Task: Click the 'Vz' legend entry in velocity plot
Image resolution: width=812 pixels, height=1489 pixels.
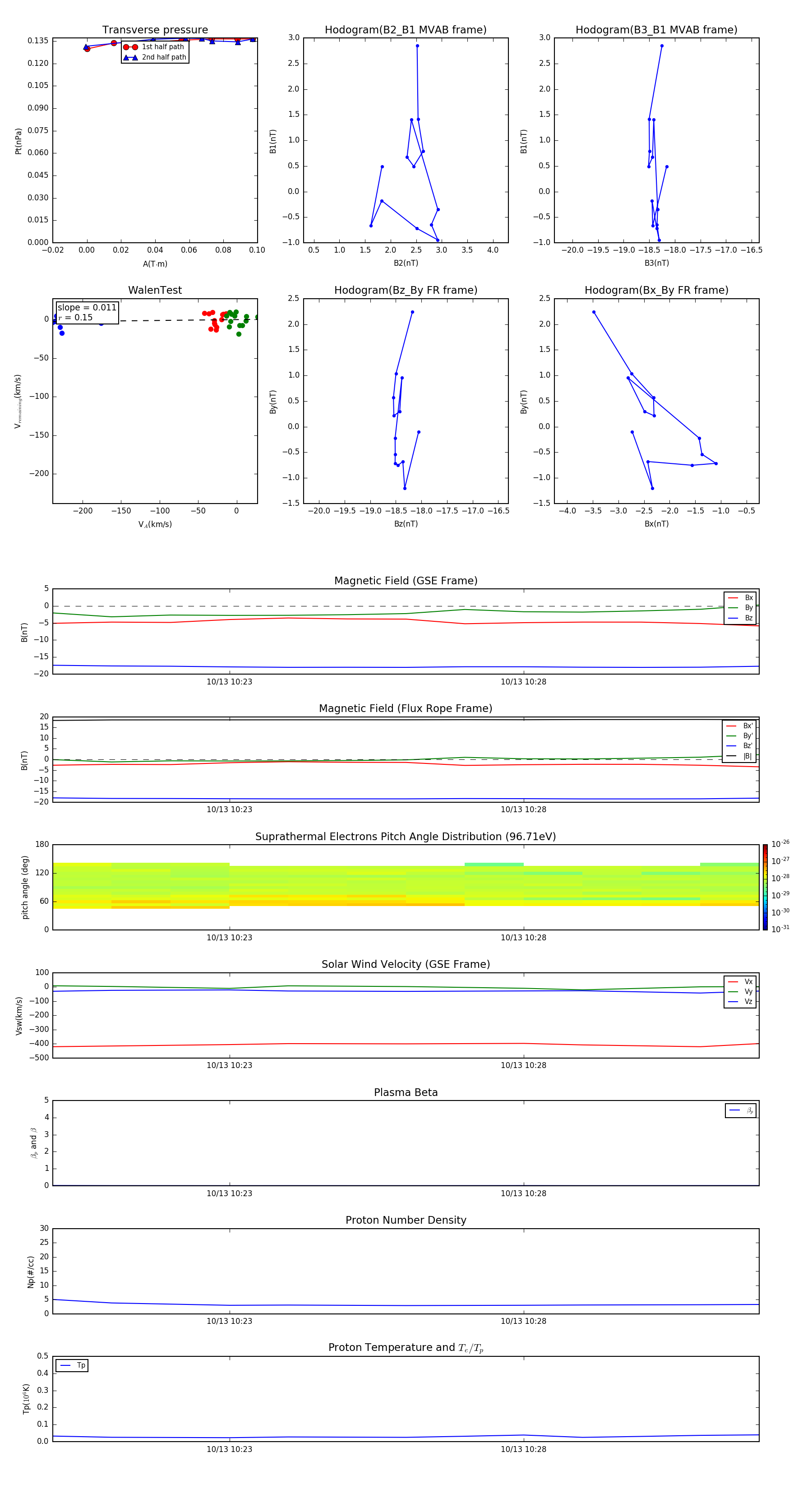Action: 740,1002
